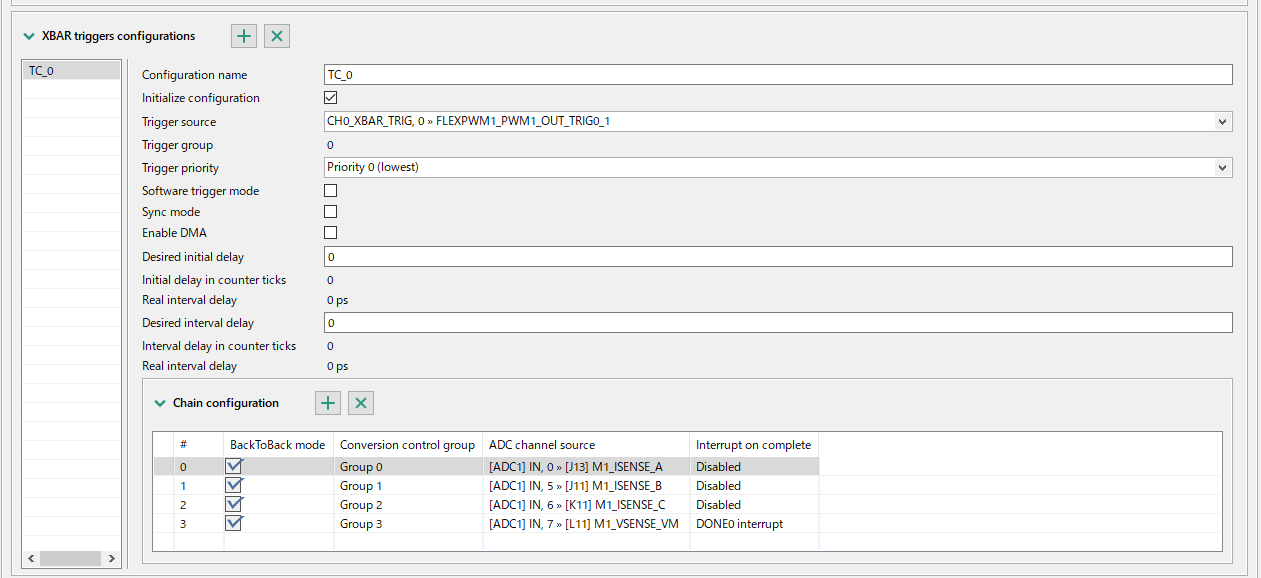Click the right arrow of the list scrollbar
The height and width of the screenshot is (578, 1261).
click(x=110, y=558)
